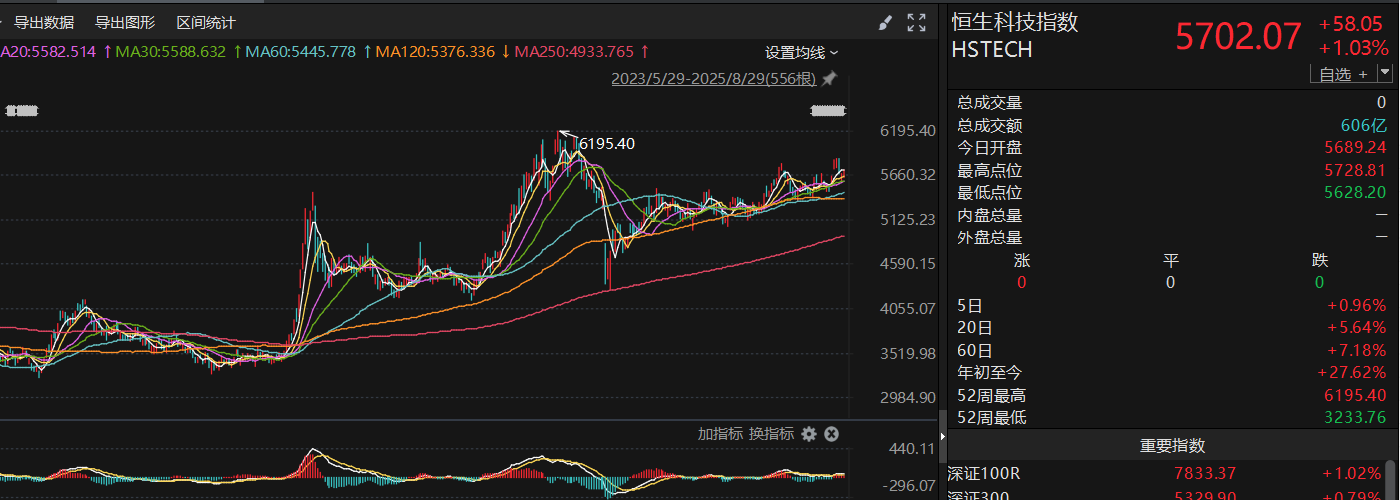This screenshot has width=1400, height=500.
Task: Click the +1.03% change percentage in header
Action: (x=1354, y=48)
